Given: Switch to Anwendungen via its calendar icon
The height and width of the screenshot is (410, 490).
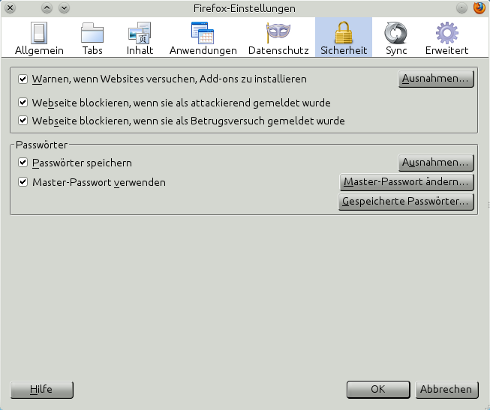Looking at the screenshot, I should (202, 33).
